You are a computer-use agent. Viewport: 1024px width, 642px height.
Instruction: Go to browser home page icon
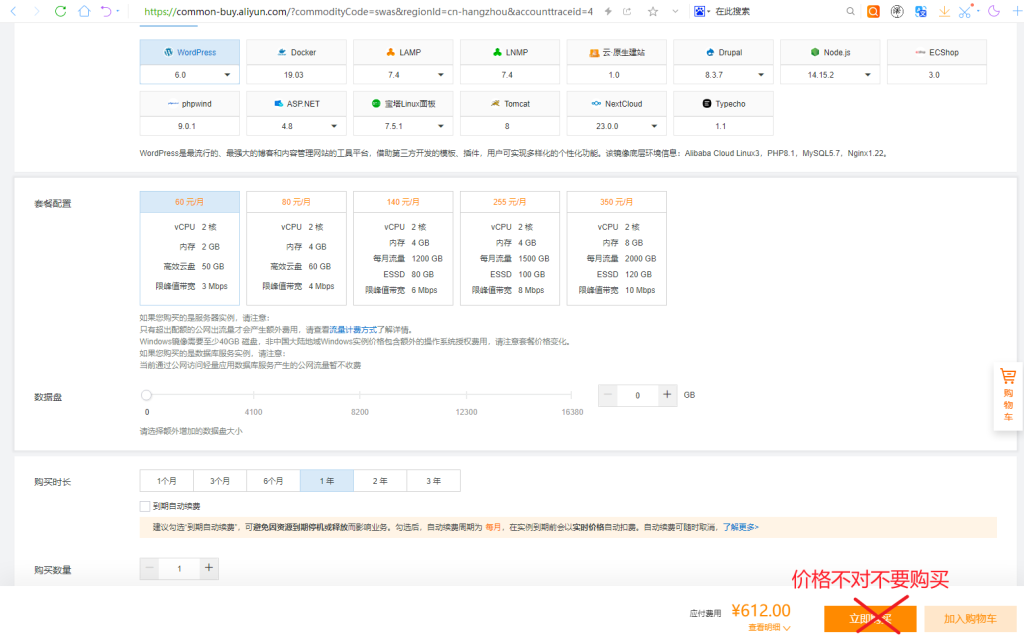(84, 12)
